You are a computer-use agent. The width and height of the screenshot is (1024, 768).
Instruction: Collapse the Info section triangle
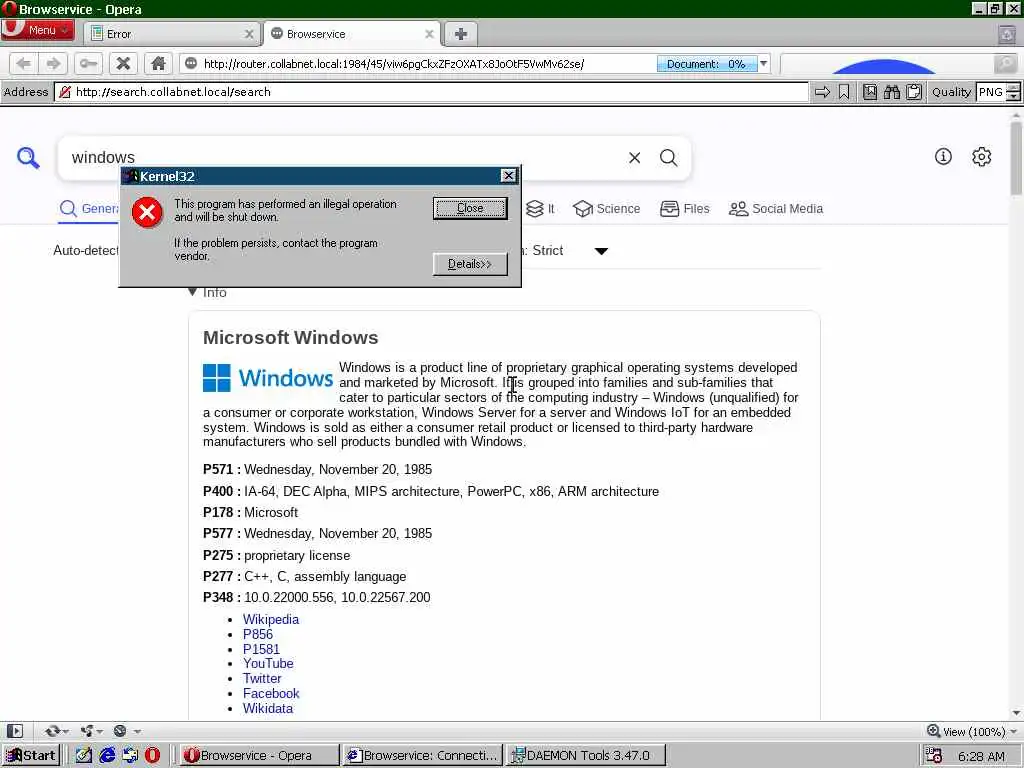[192, 292]
